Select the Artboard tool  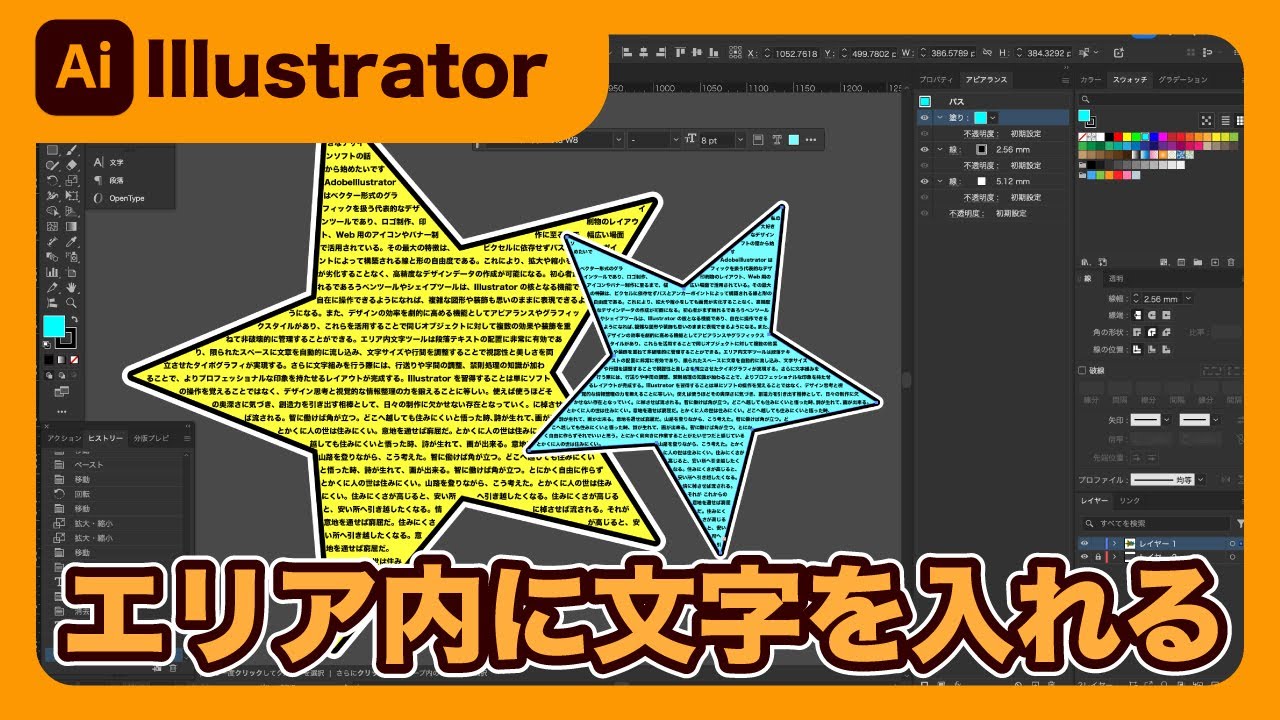pyautogui.click(x=72, y=272)
